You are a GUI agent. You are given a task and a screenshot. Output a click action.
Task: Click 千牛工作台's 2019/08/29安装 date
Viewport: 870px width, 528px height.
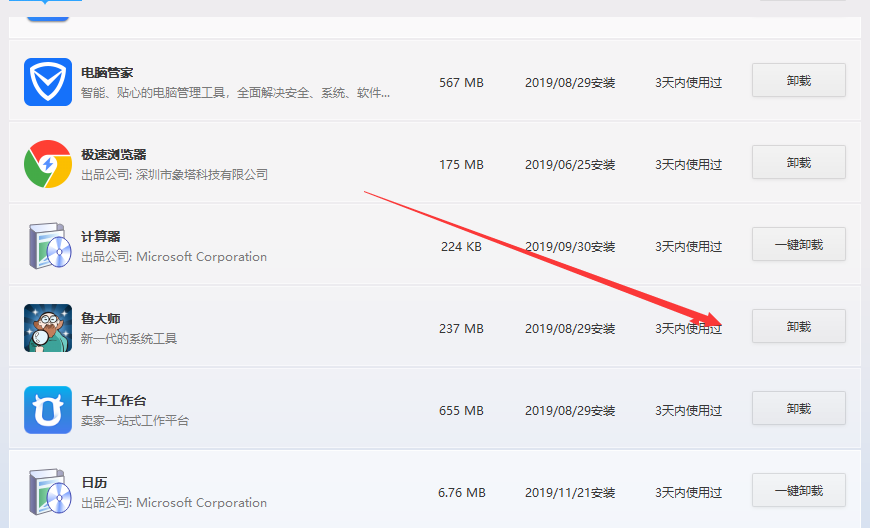tap(570, 410)
